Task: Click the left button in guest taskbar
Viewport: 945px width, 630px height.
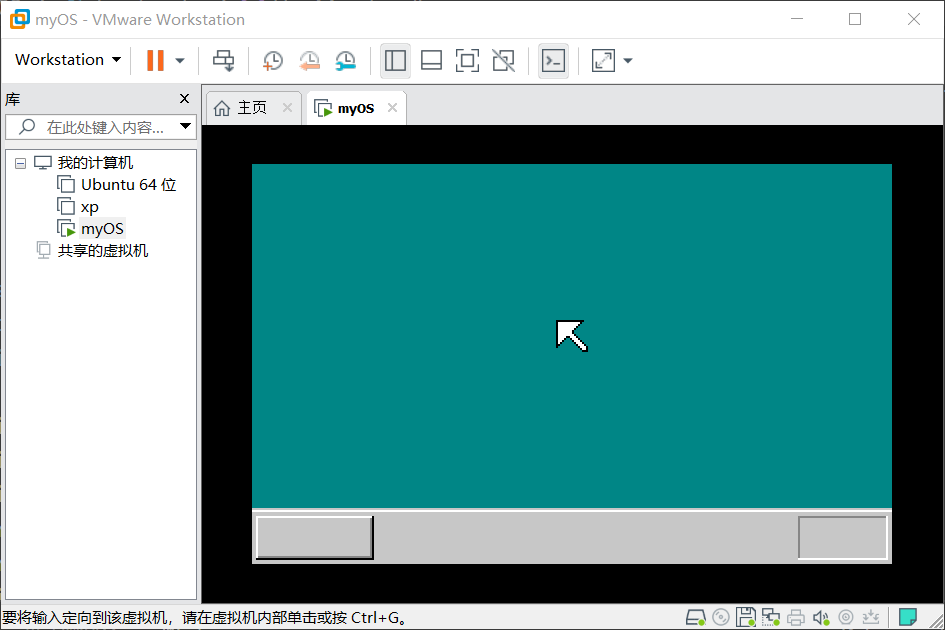Action: (315, 537)
